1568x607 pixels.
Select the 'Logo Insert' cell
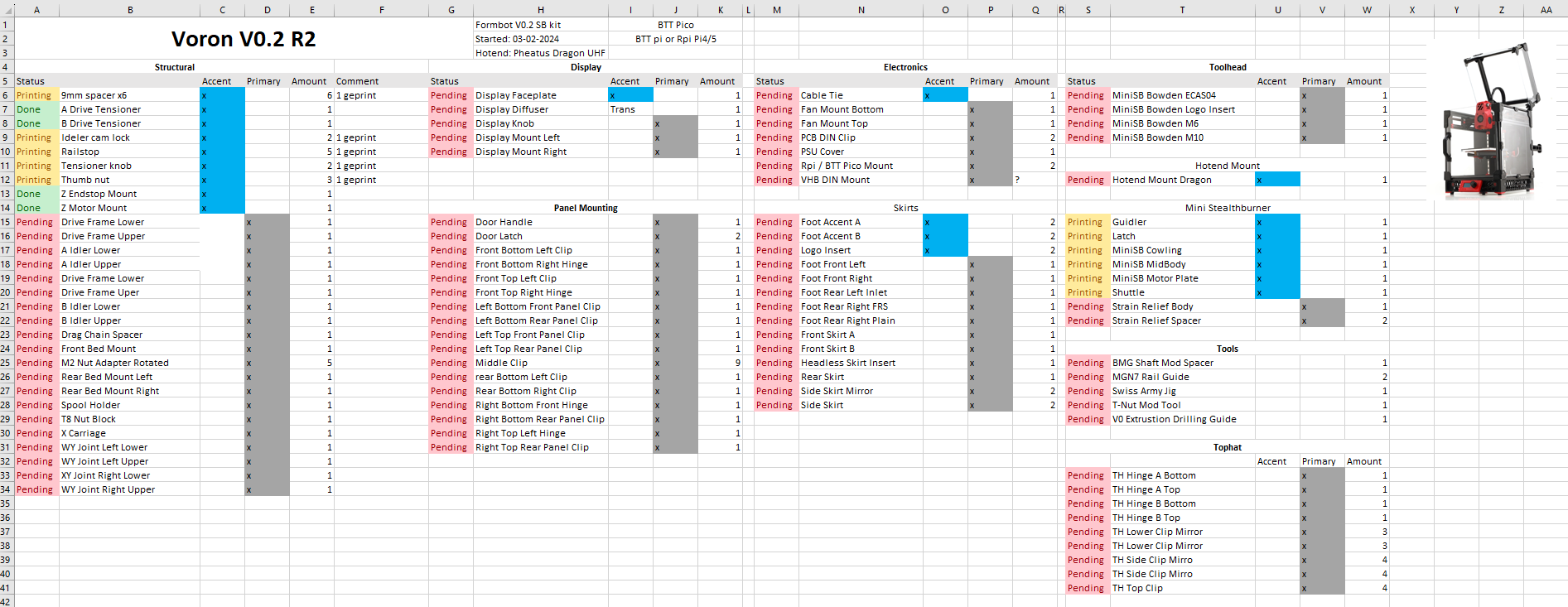click(x=861, y=250)
